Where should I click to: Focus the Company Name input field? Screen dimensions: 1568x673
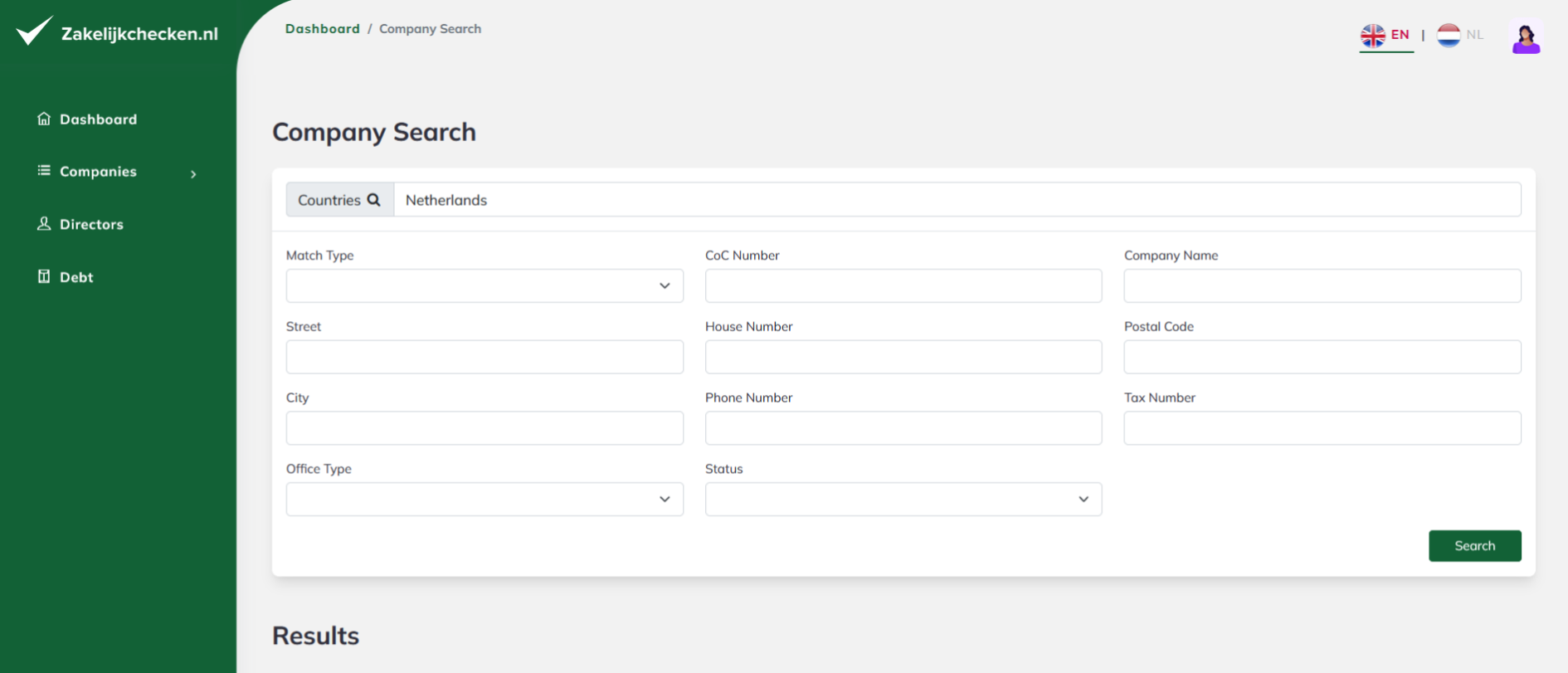coord(1322,285)
